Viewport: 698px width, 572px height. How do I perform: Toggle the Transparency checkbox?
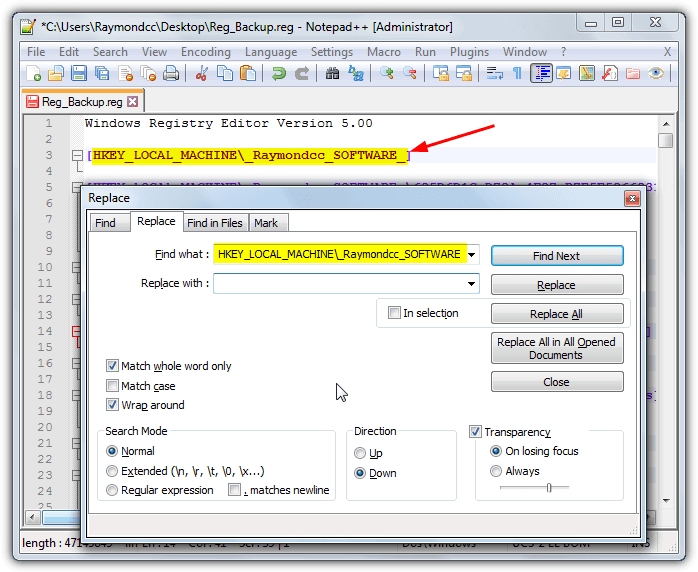pyautogui.click(x=475, y=431)
